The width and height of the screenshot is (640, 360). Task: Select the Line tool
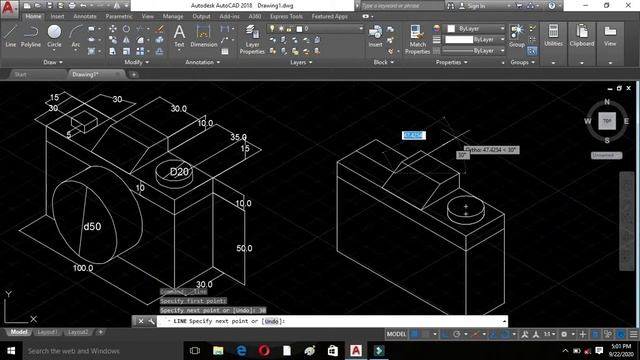coord(11,36)
